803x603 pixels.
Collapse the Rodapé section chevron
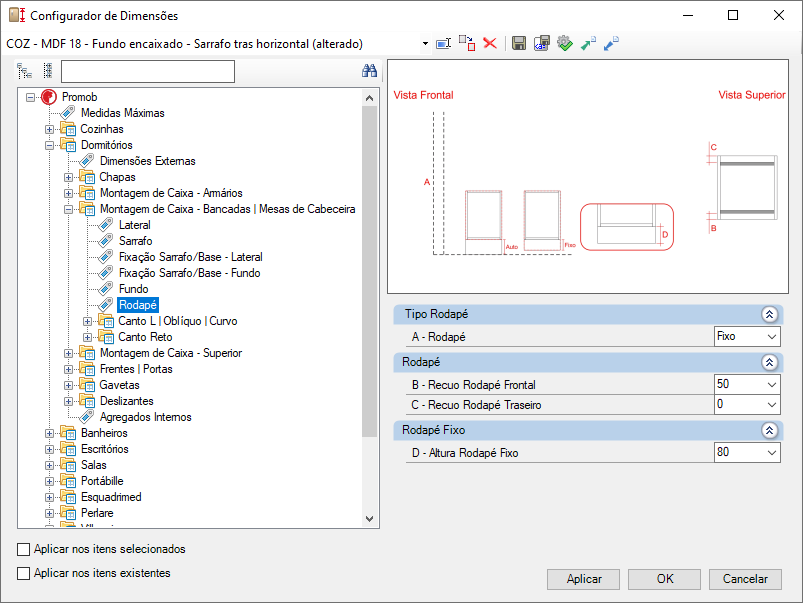(x=769, y=363)
